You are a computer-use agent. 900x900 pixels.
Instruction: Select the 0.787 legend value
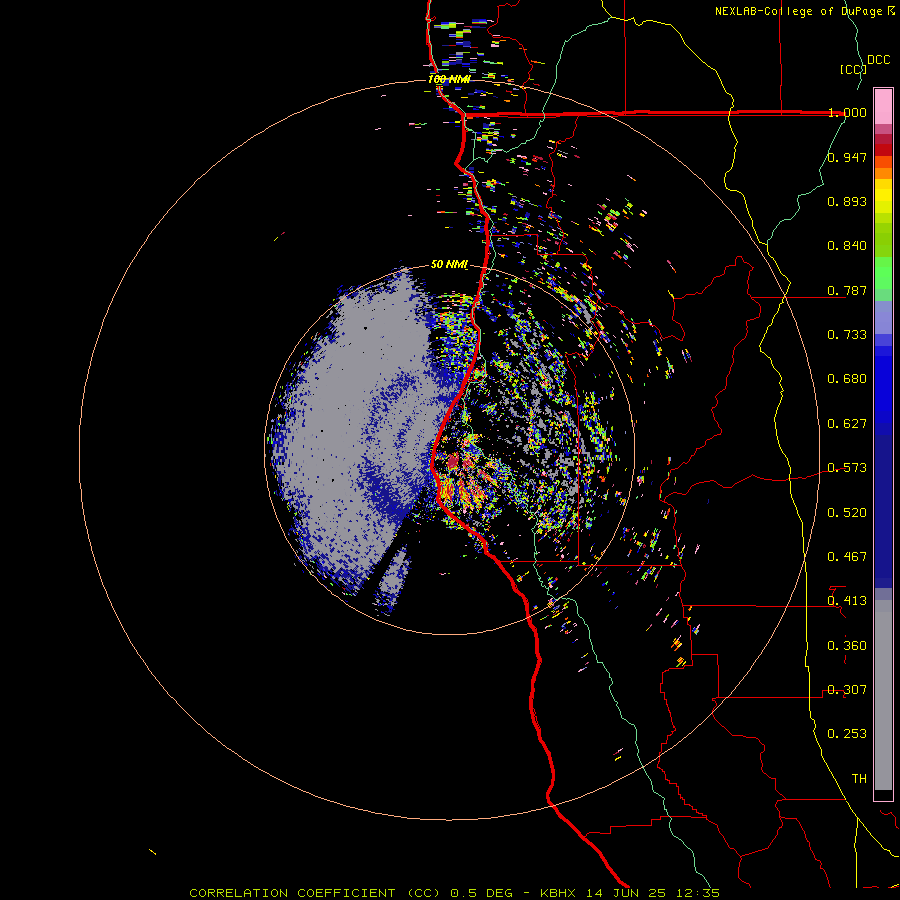pyautogui.click(x=847, y=290)
